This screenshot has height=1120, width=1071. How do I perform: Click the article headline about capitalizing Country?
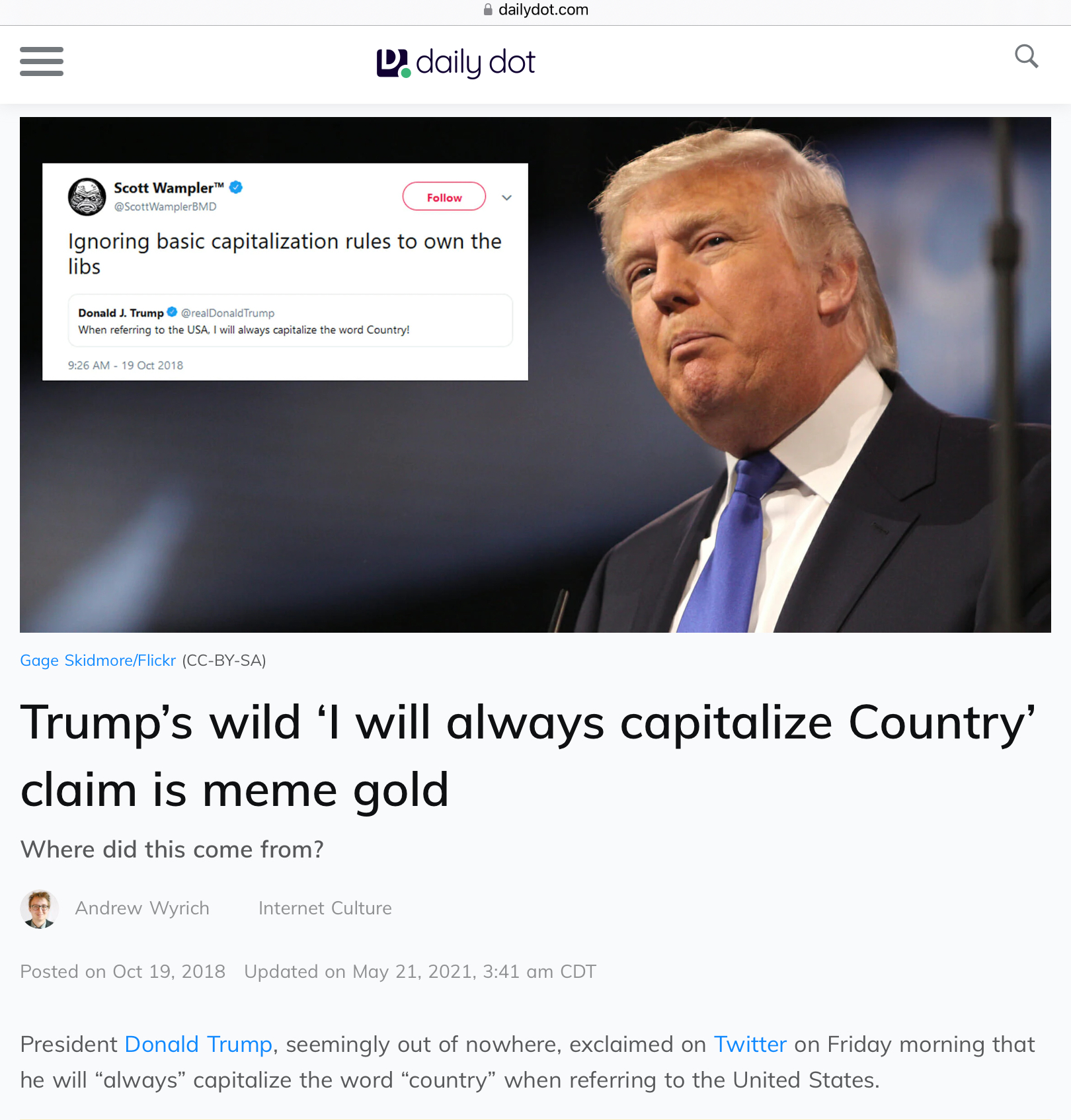[x=528, y=756]
